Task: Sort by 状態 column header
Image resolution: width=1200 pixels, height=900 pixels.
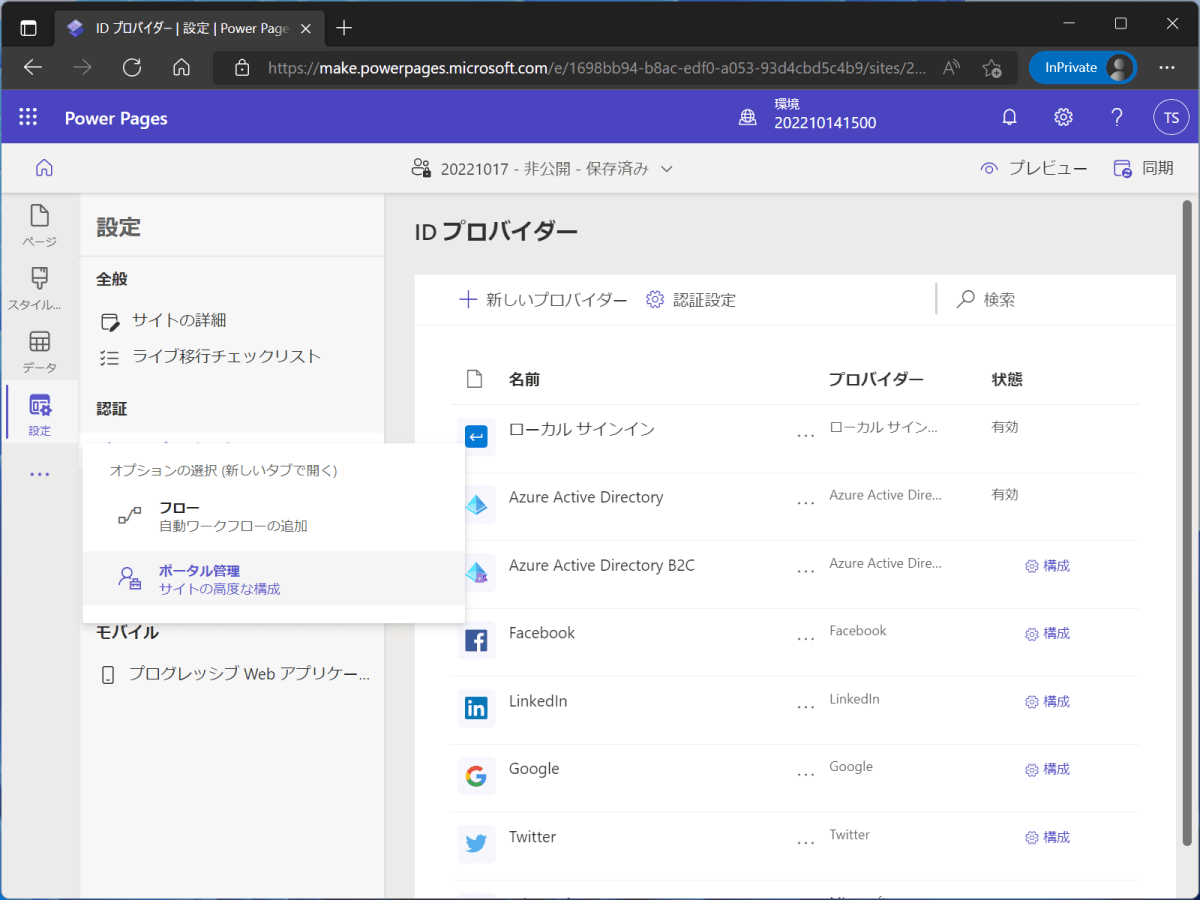Action: 1007,379
